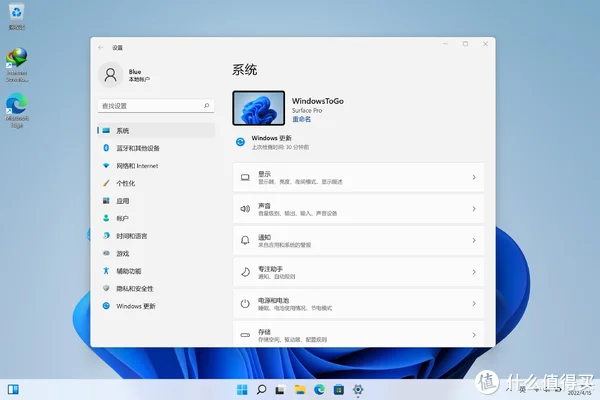Launch Microsoft Edge from the taskbar
The height and width of the screenshot is (400, 600).
point(320,390)
